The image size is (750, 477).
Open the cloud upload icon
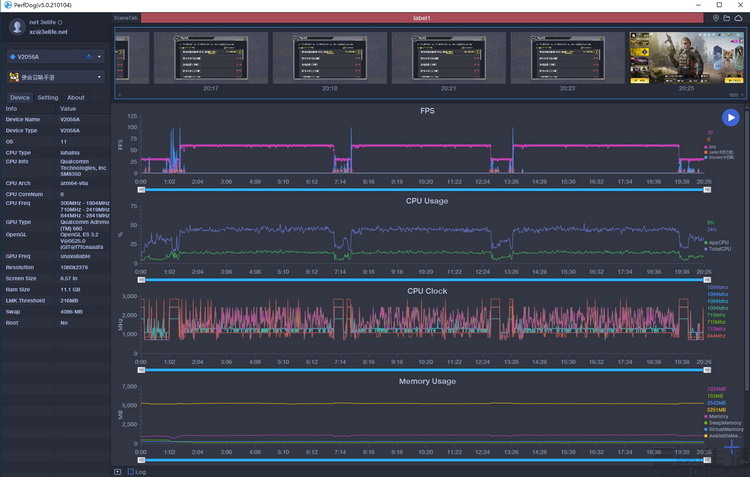[x=739, y=18]
